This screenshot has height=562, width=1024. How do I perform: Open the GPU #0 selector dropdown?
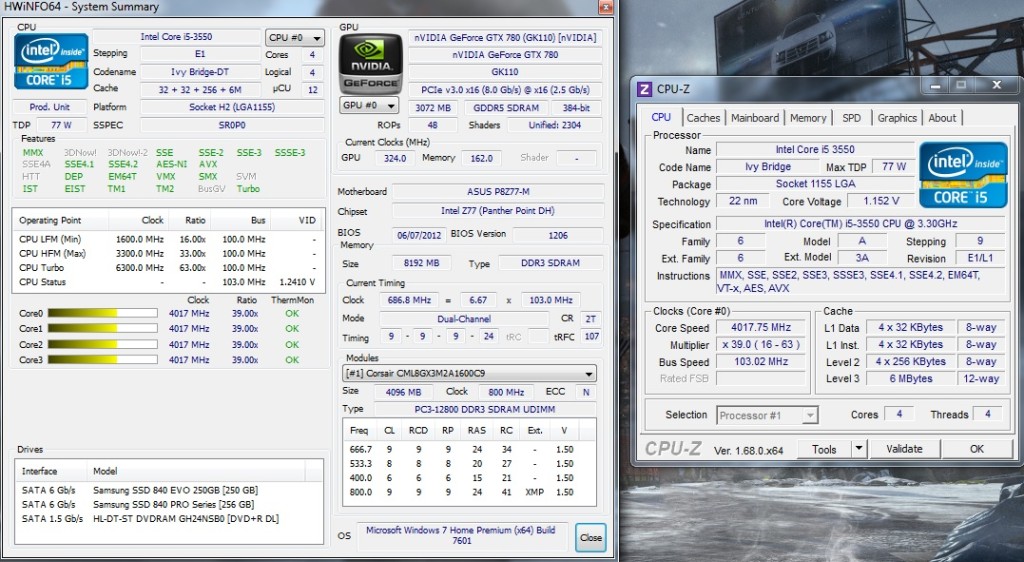click(370, 105)
